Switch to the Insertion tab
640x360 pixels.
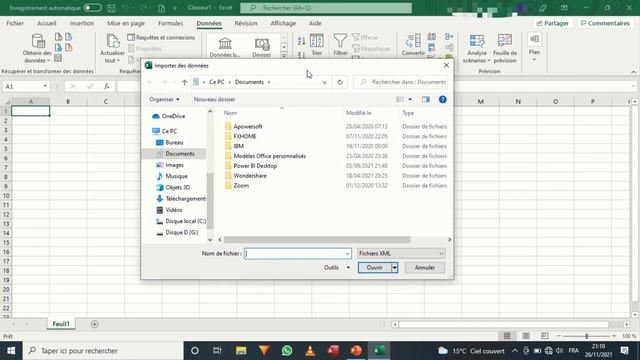[82, 23]
